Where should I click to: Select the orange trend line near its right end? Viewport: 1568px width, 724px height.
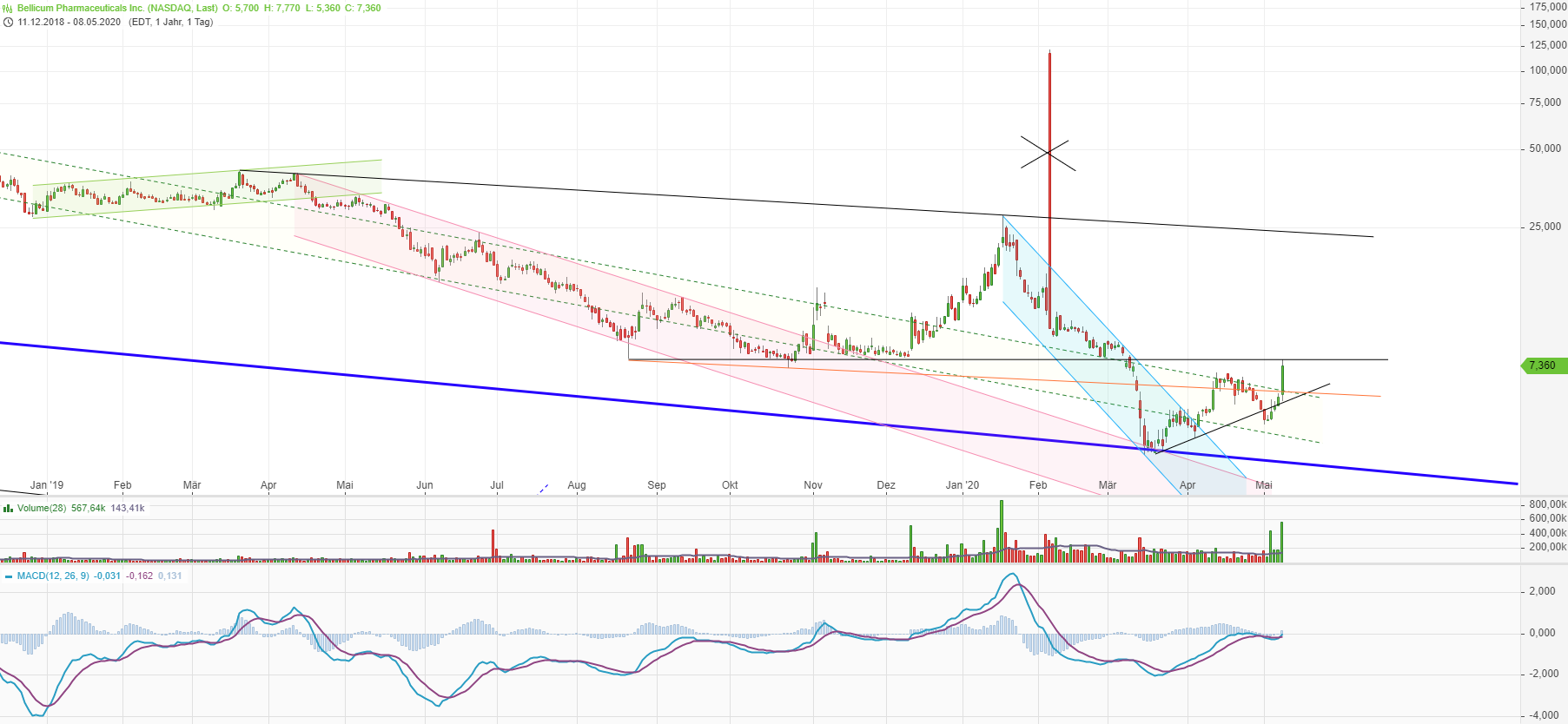1355,395
